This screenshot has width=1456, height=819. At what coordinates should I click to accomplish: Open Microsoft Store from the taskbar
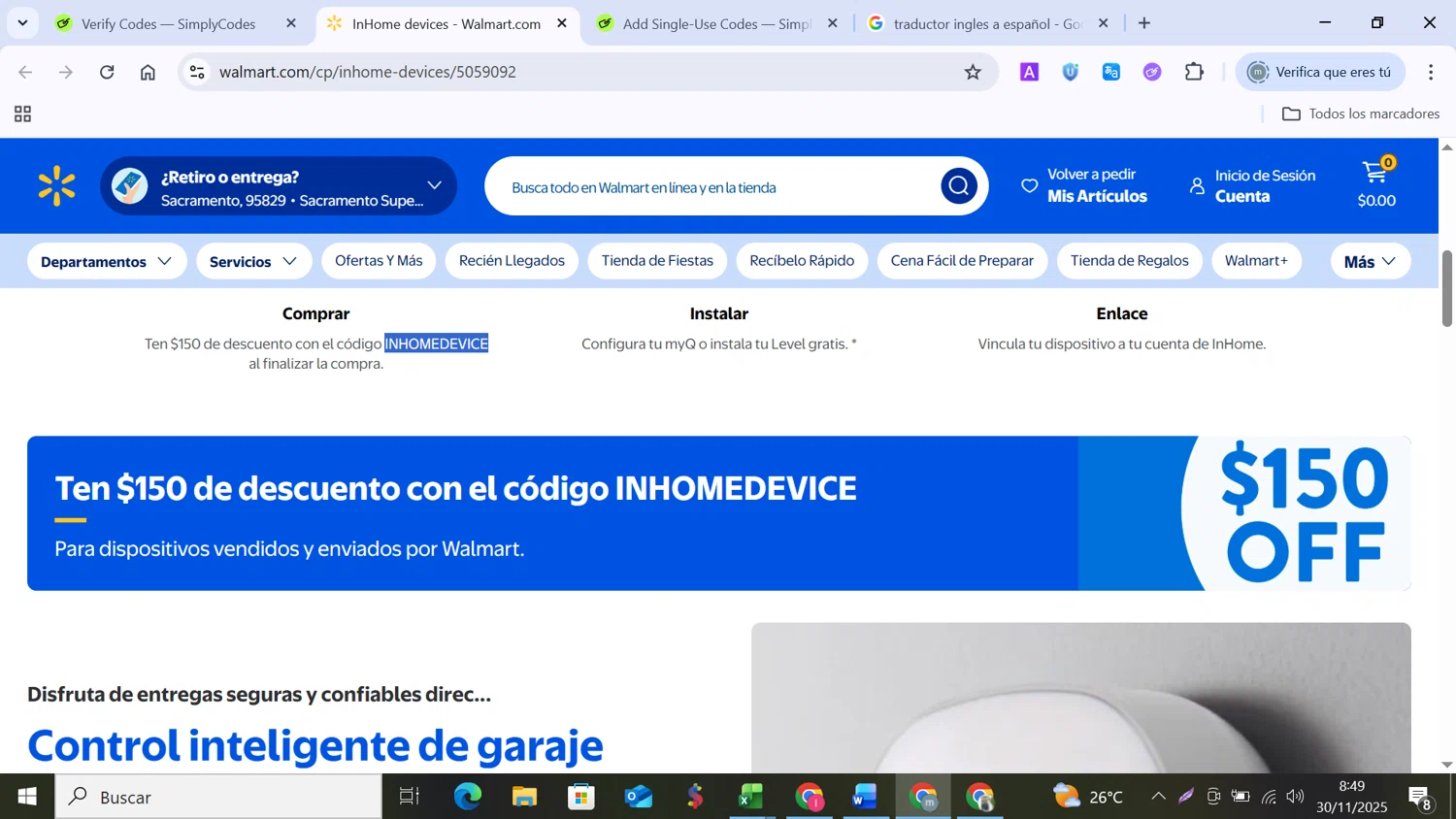click(x=581, y=797)
